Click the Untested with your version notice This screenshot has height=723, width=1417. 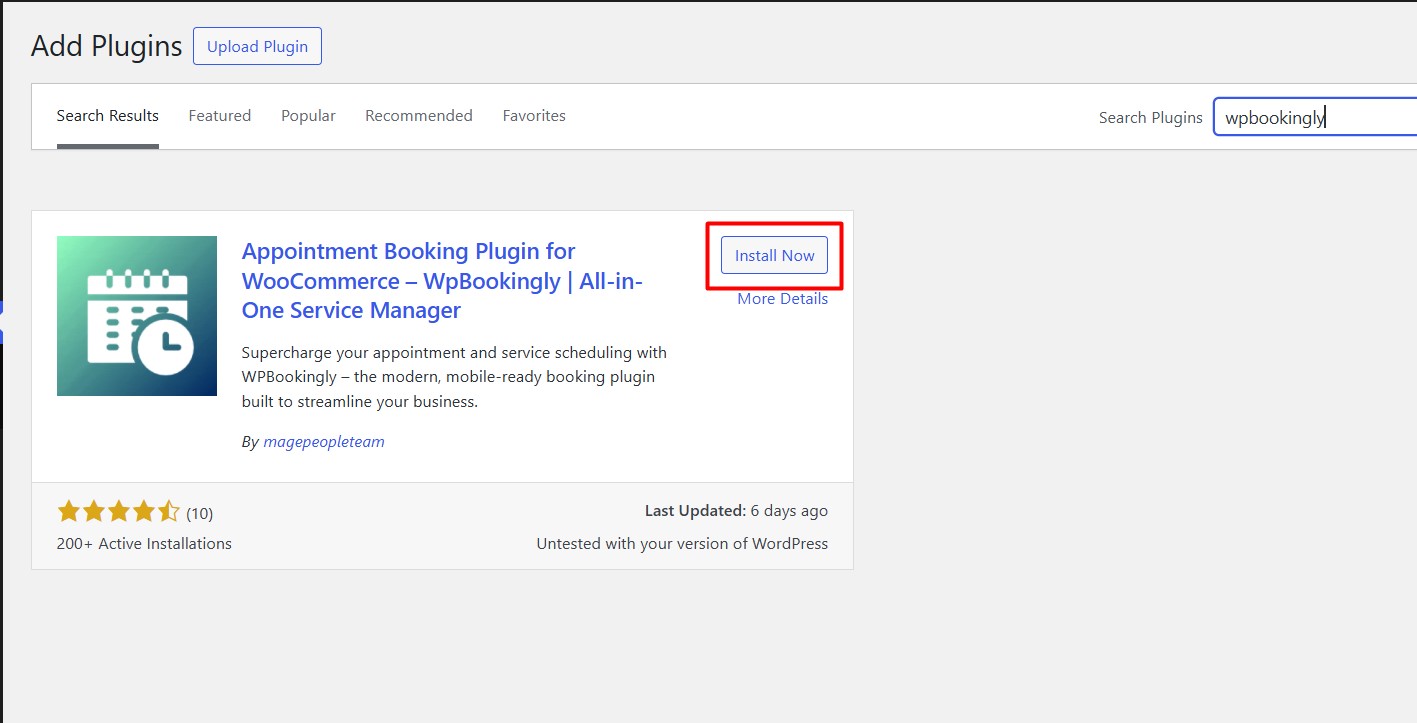(x=681, y=544)
